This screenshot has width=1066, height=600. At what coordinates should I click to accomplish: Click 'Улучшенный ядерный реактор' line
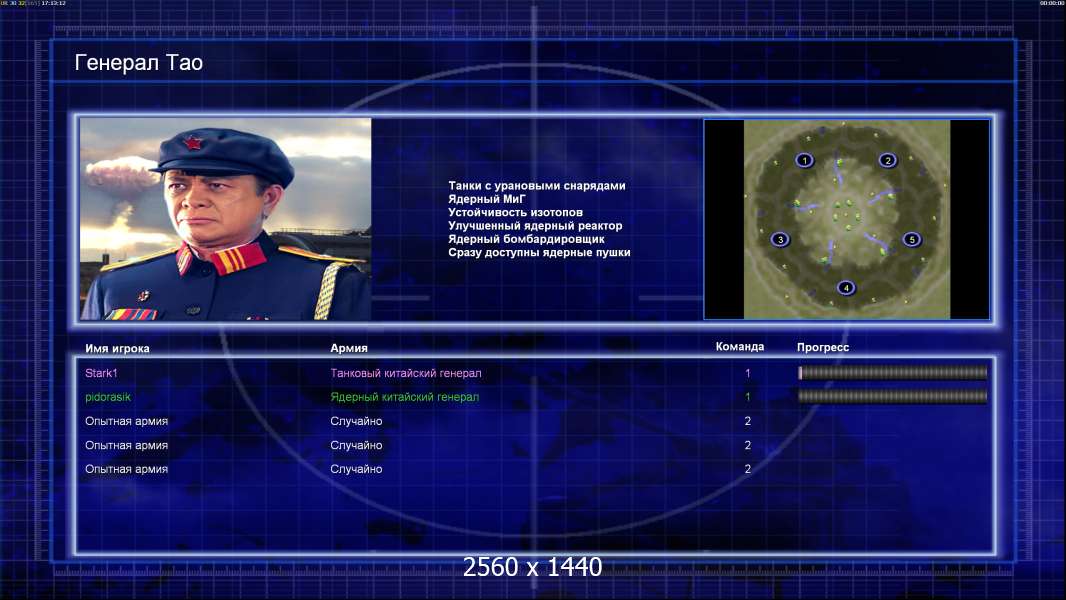point(535,226)
